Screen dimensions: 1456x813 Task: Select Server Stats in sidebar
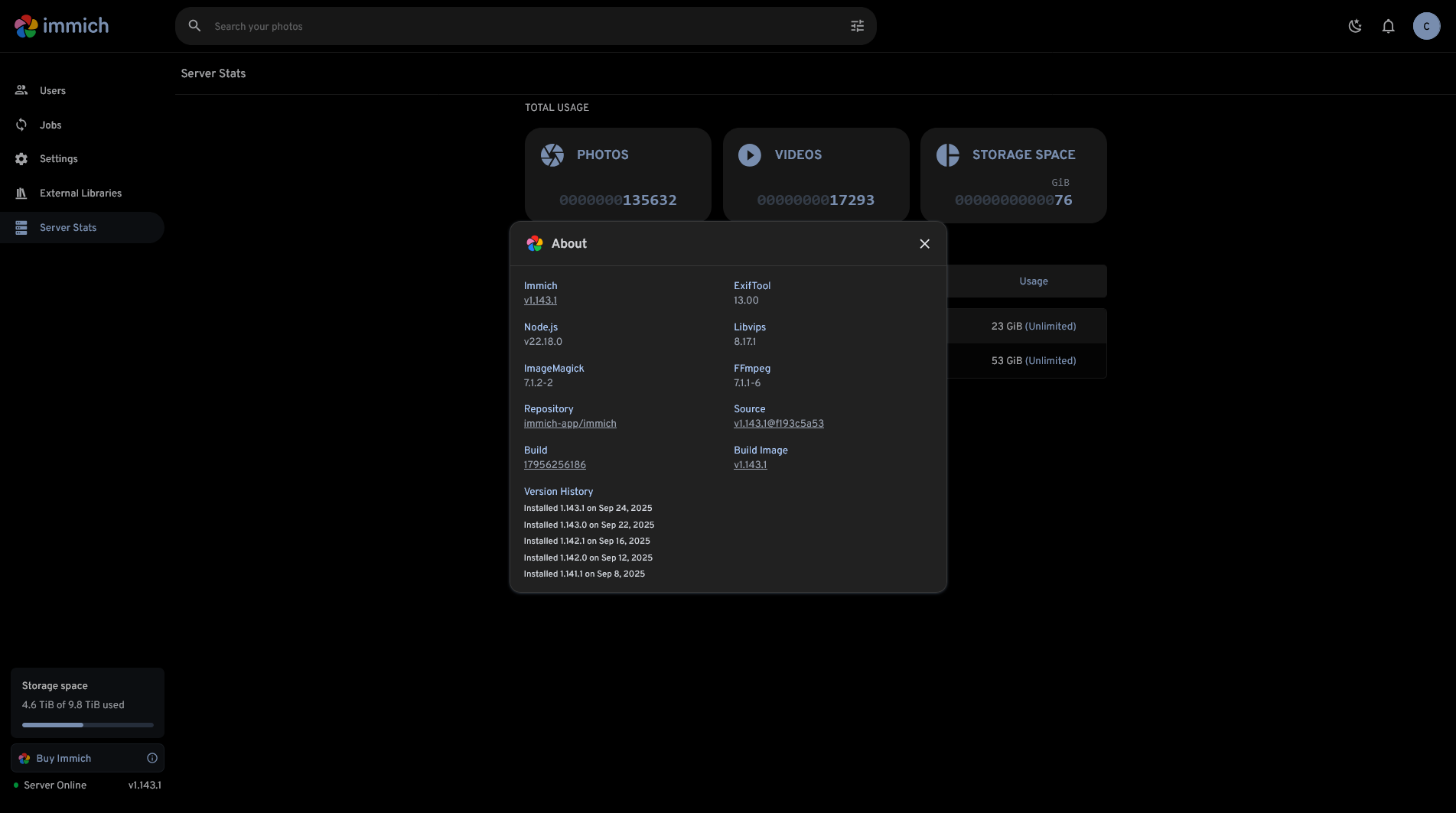[82, 228]
